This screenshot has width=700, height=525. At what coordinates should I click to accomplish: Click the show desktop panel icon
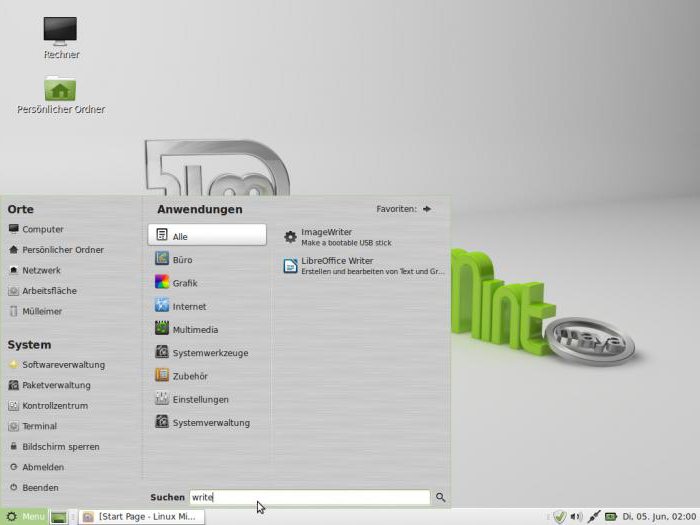pyautogui.click(x=59, y=517)
